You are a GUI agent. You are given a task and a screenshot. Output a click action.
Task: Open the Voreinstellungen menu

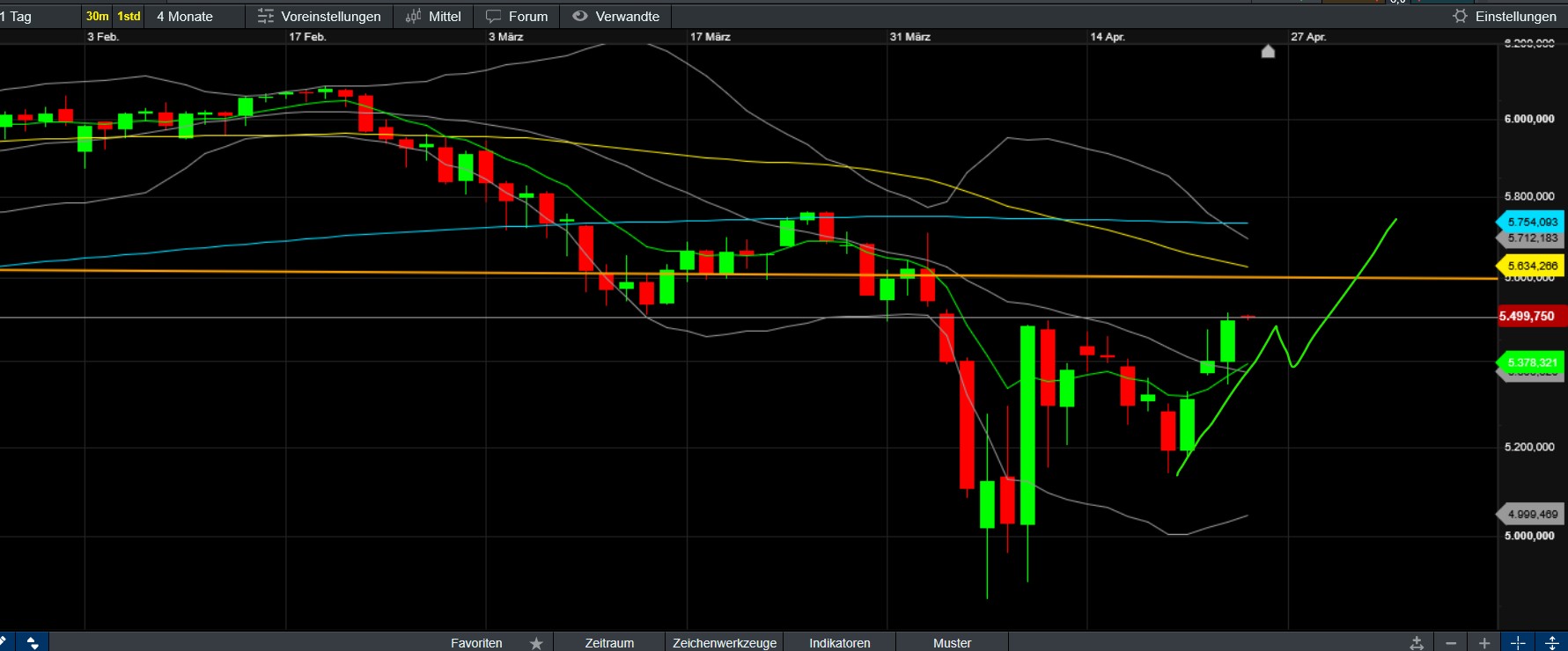[x=320, y=16]
